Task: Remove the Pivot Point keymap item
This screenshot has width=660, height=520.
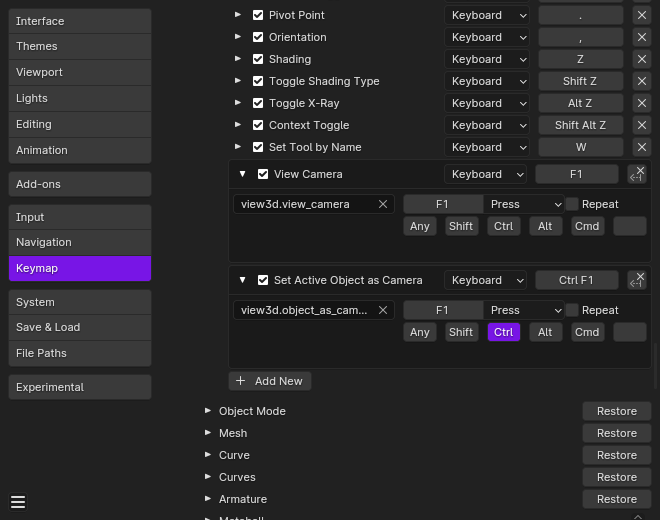Action: pos(641,15)
